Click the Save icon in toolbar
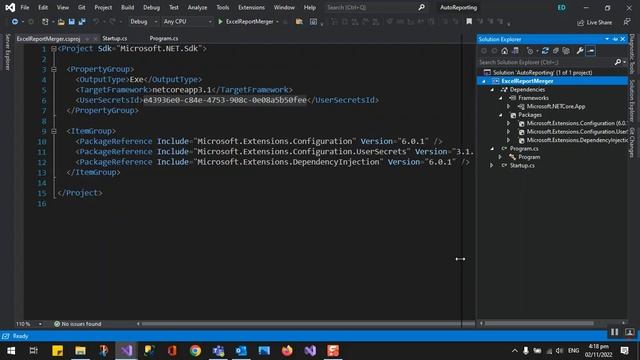The height and width of the screenshot is (360, 640). pyautogui.click(x=71, y=22)
